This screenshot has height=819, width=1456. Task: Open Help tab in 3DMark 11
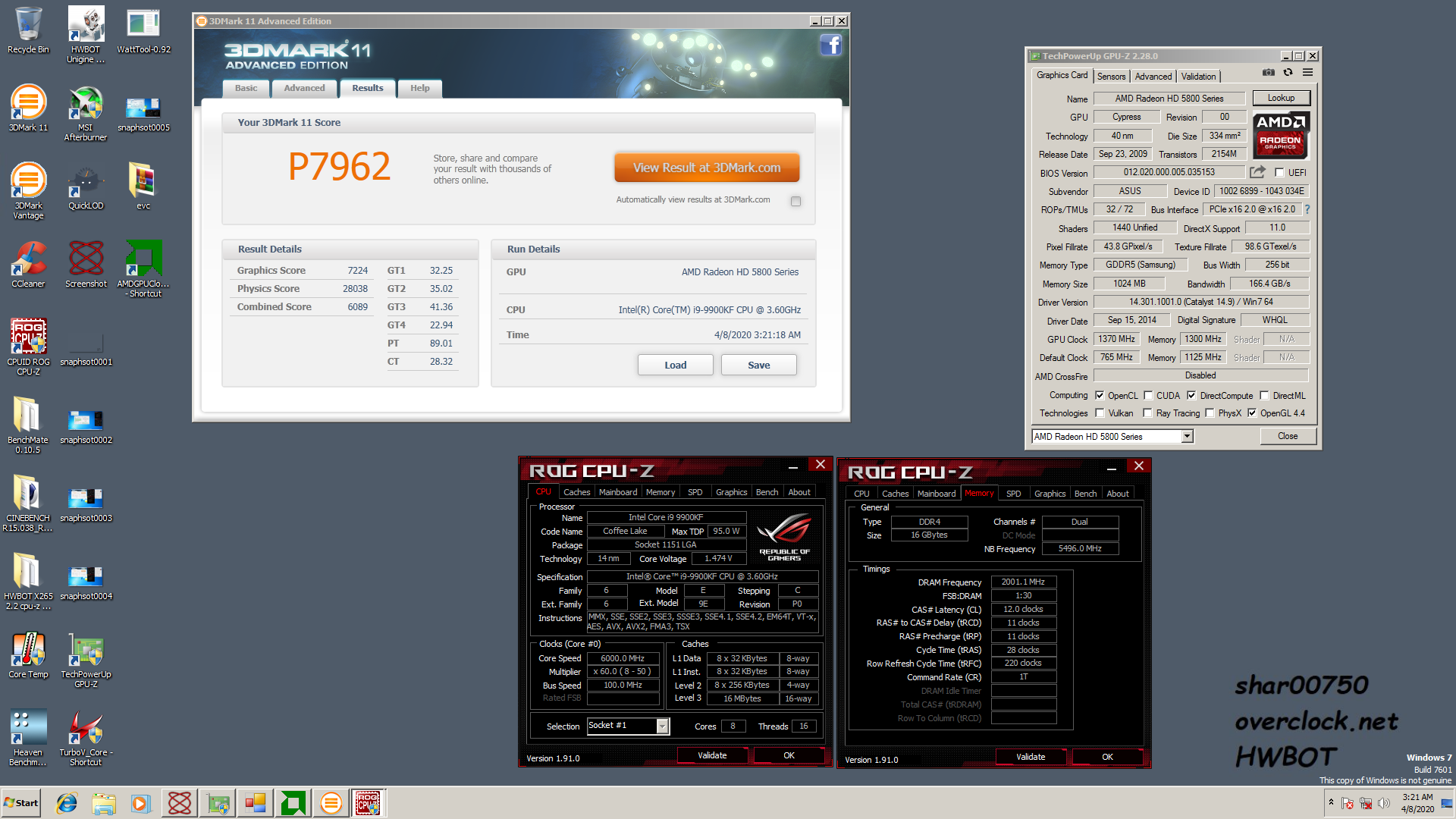(420, 89)
